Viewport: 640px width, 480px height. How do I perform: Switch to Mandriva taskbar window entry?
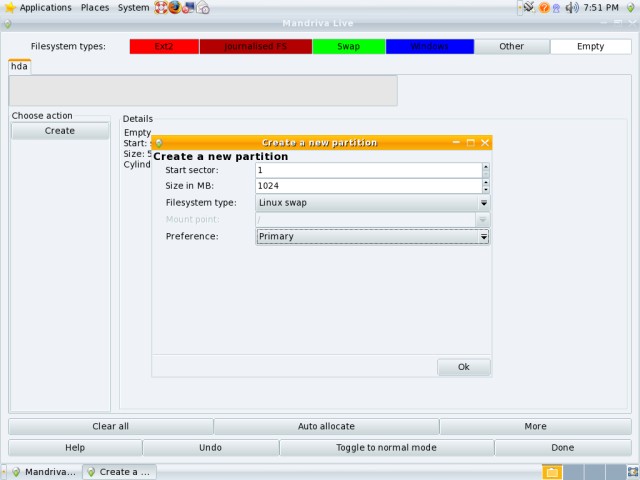point(45,472)
